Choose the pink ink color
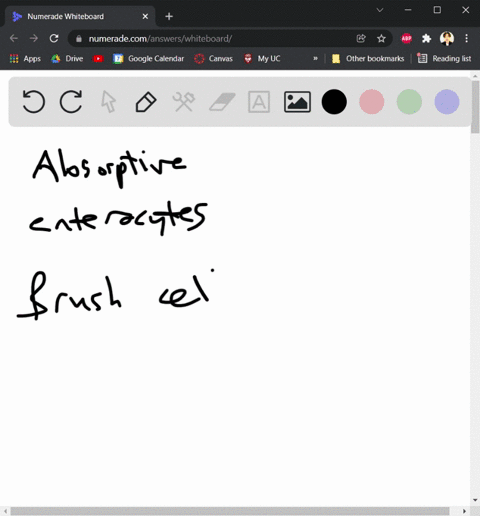The image size is (480, 516). 372,102
